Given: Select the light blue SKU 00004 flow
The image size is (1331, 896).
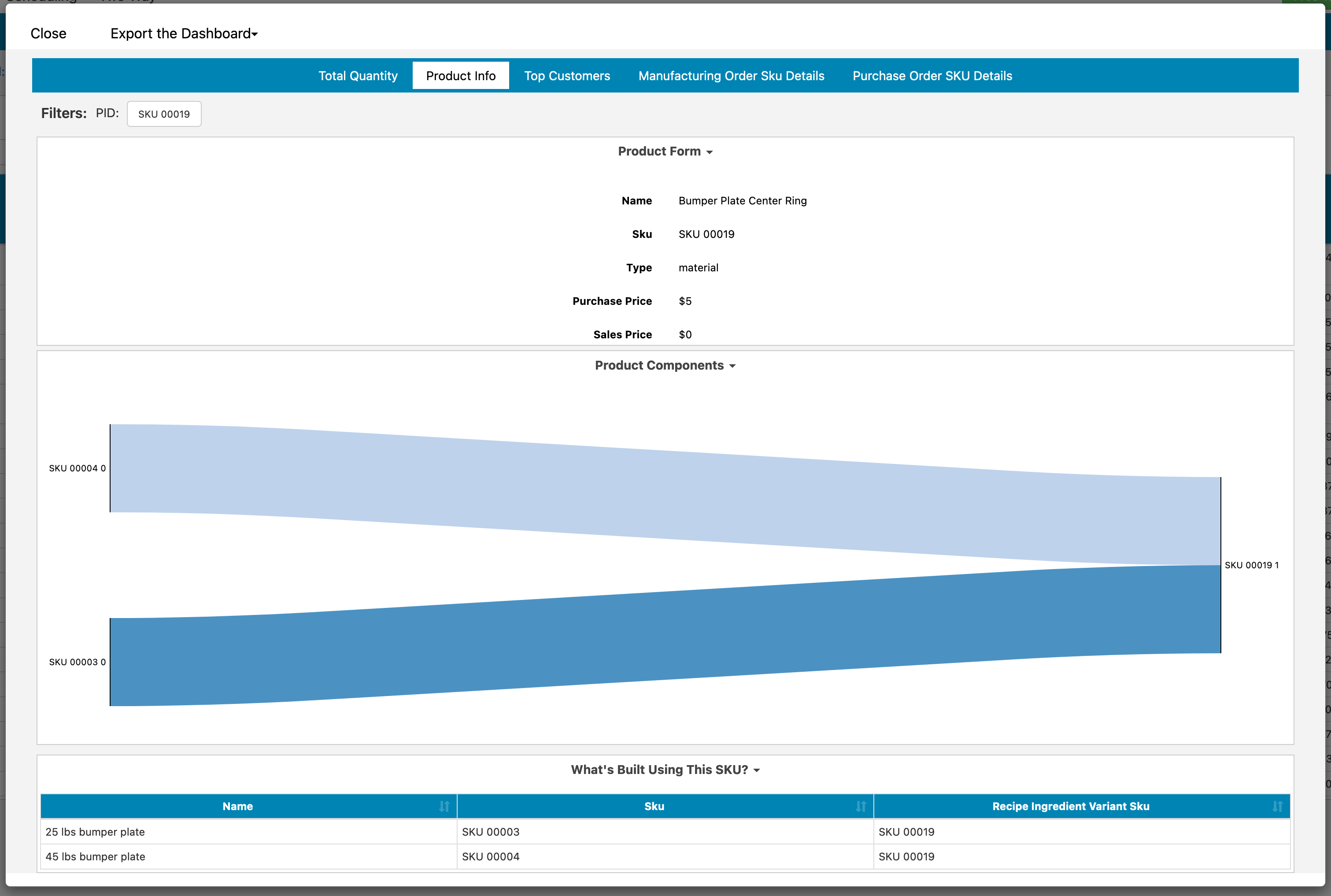Looking at the screenshot, I should pyautogui.click(x=665, y=495).
